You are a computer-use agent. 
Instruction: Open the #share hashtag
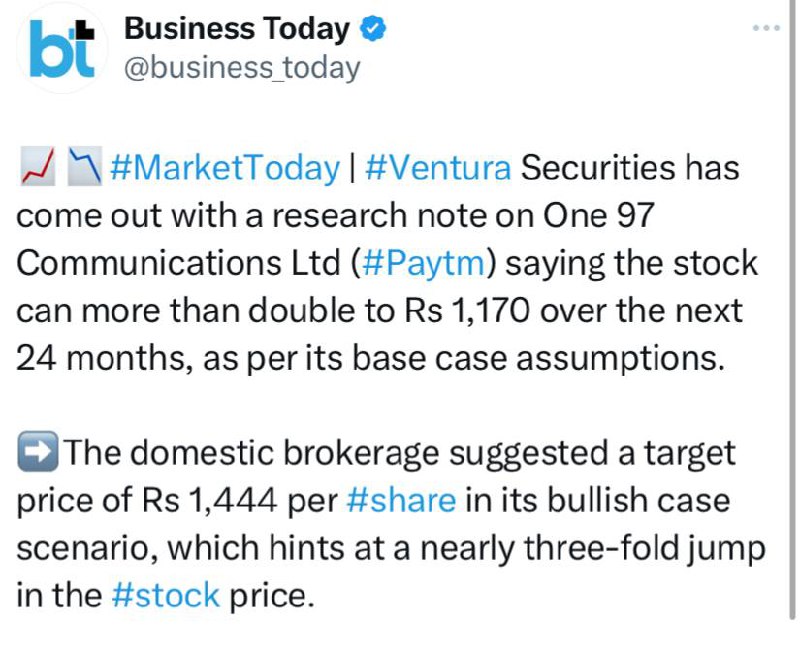coord(401,500)
